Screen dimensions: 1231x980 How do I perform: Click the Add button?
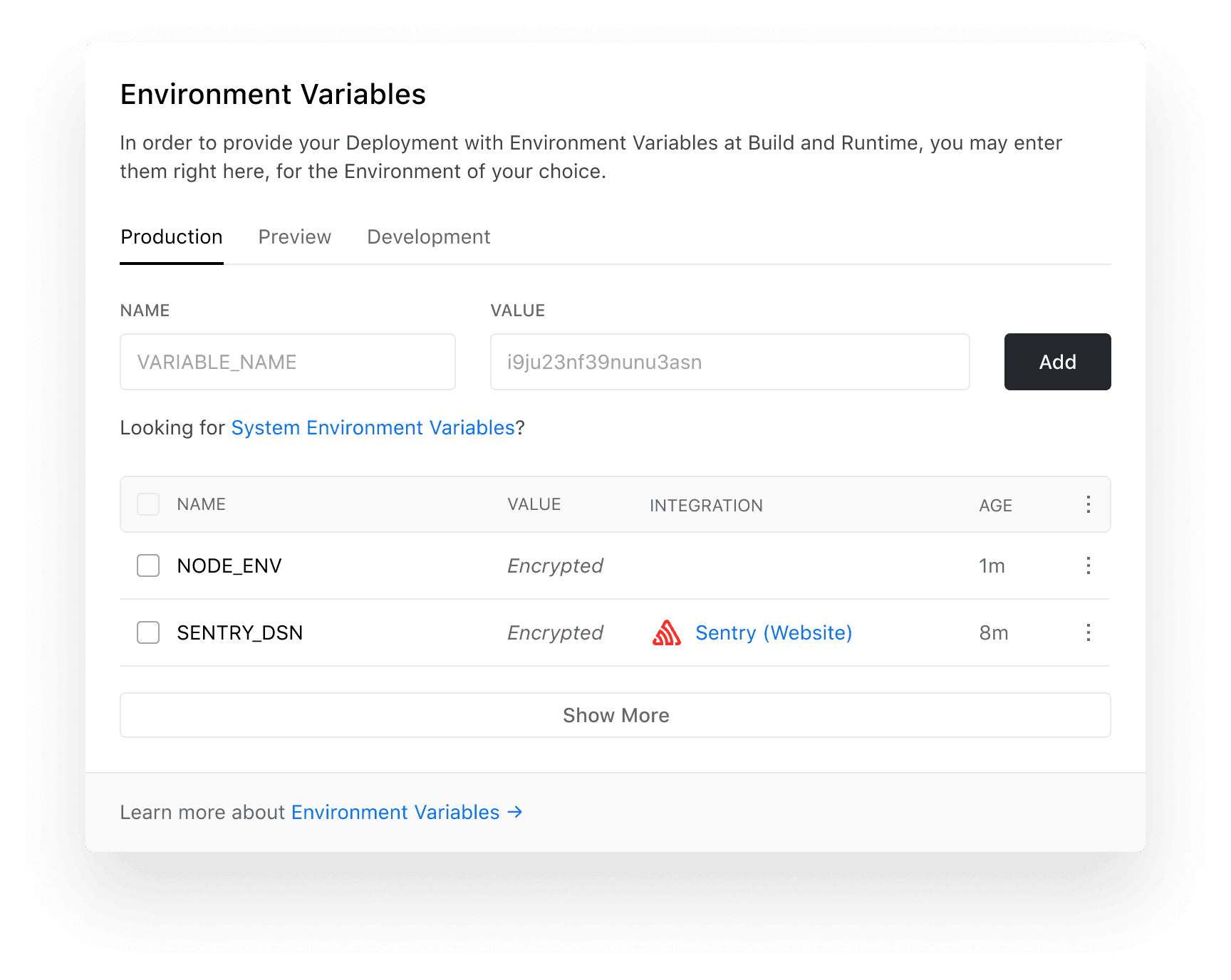(x=1057, y=362)
